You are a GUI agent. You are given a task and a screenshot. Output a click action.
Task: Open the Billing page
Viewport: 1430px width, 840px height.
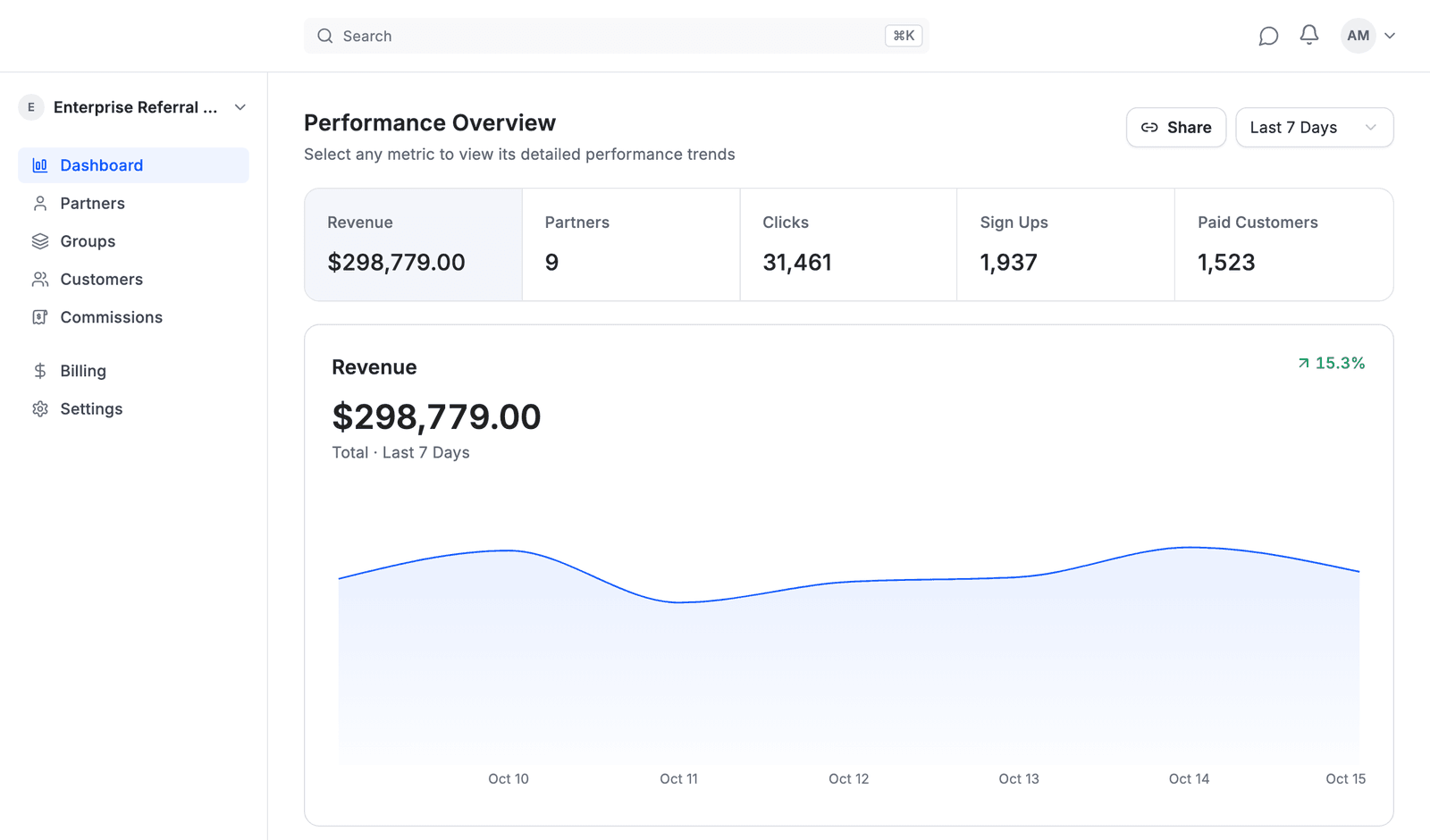coord(133,371)
